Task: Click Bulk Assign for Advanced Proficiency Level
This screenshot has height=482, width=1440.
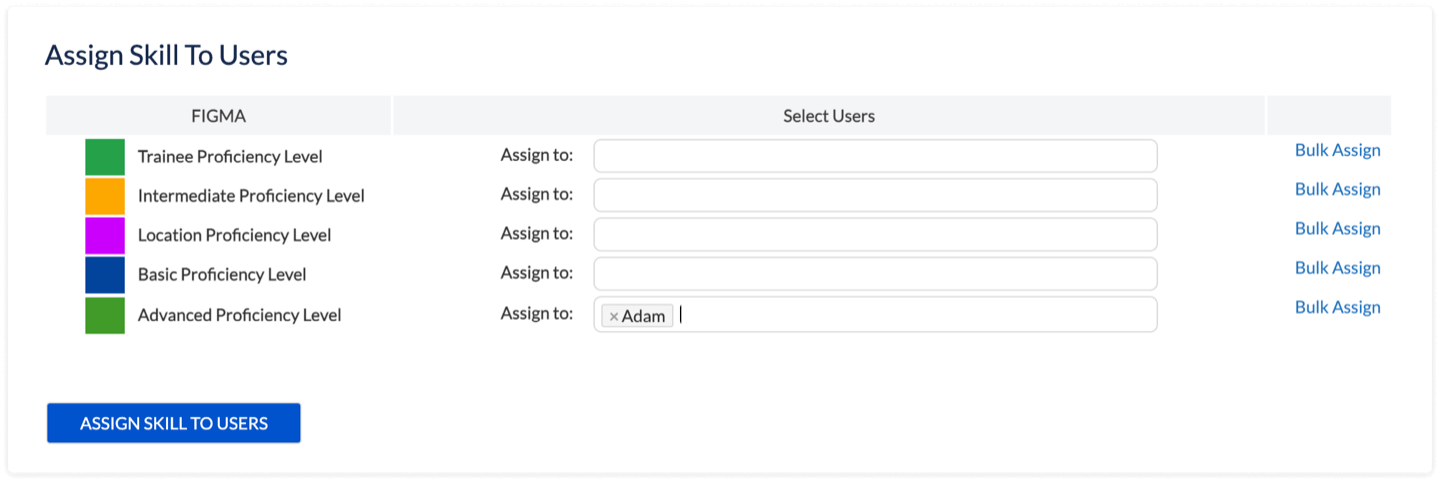Action: 1337,307
